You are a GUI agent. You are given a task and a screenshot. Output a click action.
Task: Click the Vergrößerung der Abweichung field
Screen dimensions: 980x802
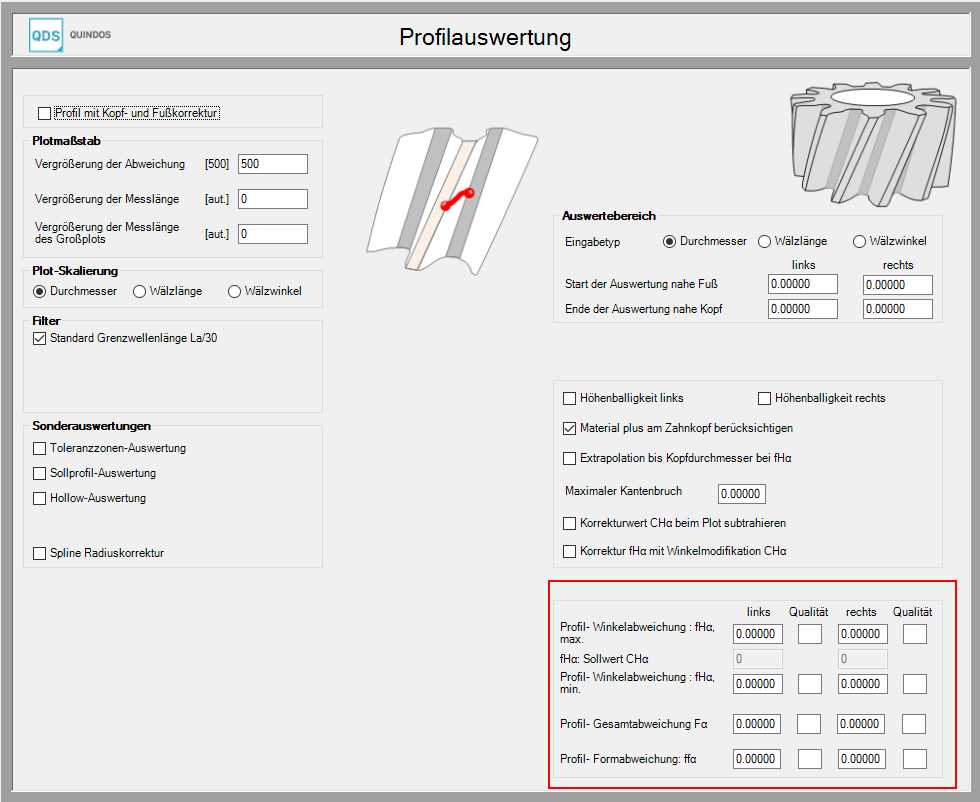273,164
